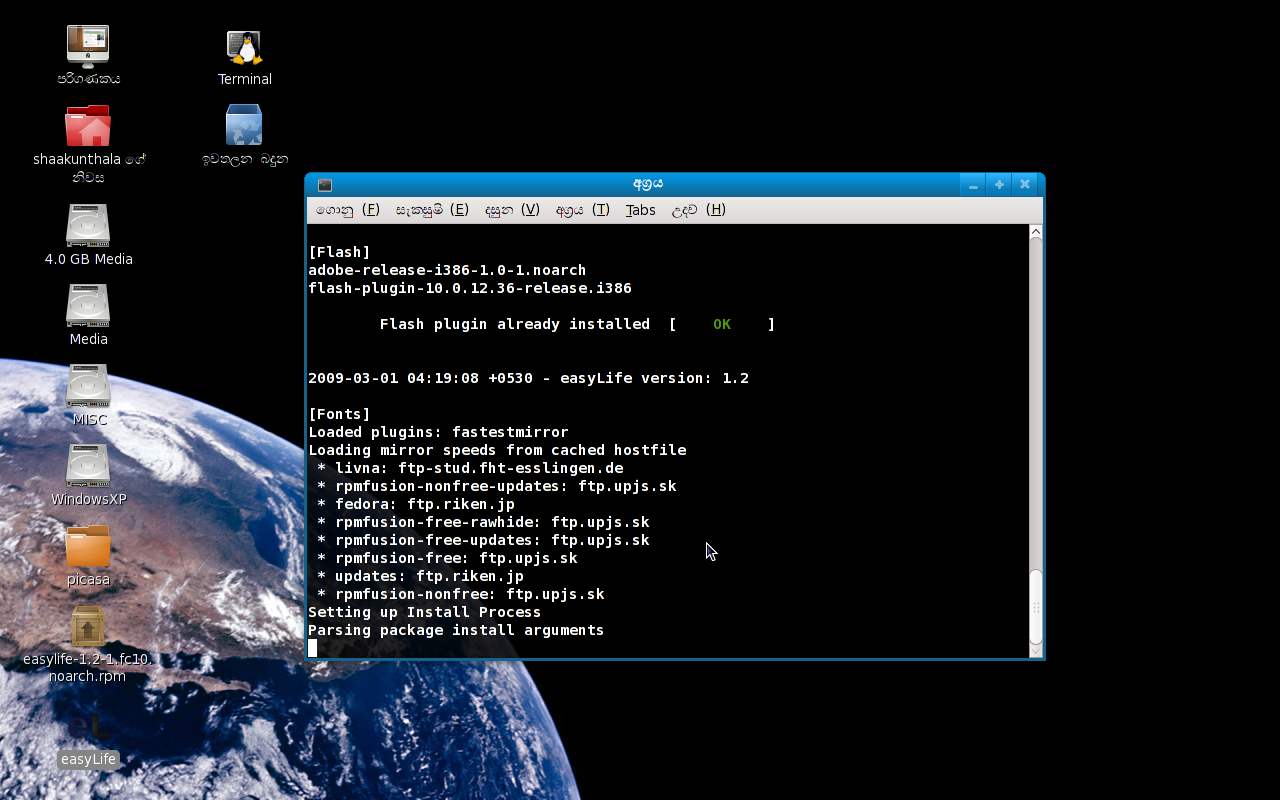Launch the Terminal desktop icon

(244, 47)
